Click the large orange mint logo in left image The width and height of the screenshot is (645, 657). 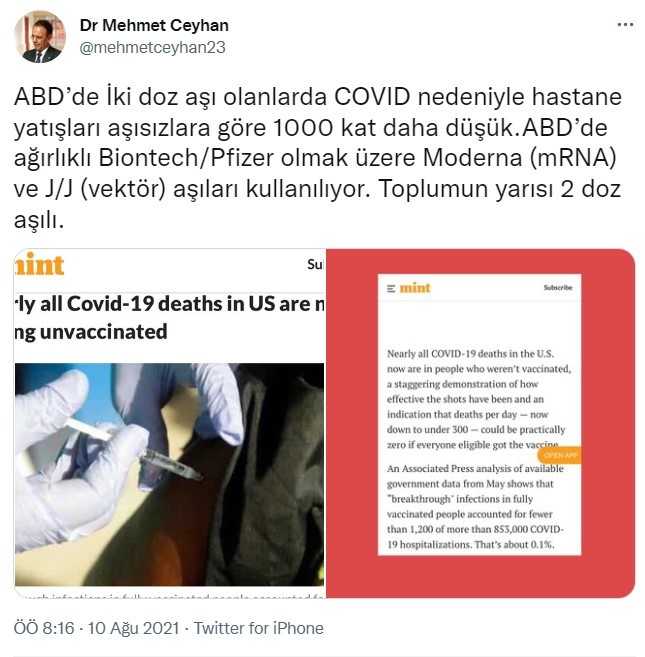tap(39, 265)
